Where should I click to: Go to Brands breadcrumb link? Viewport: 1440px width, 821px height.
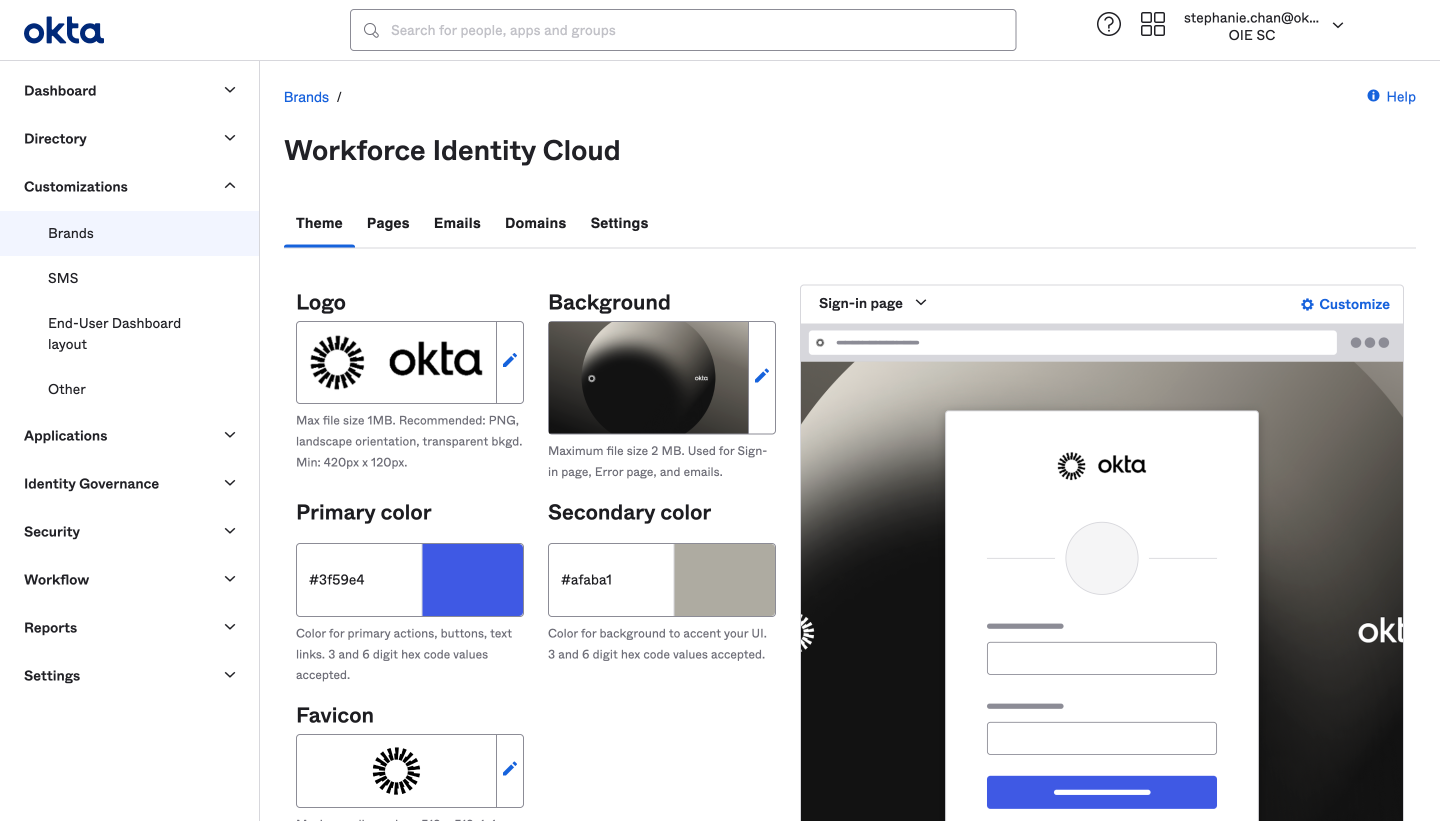306,97
